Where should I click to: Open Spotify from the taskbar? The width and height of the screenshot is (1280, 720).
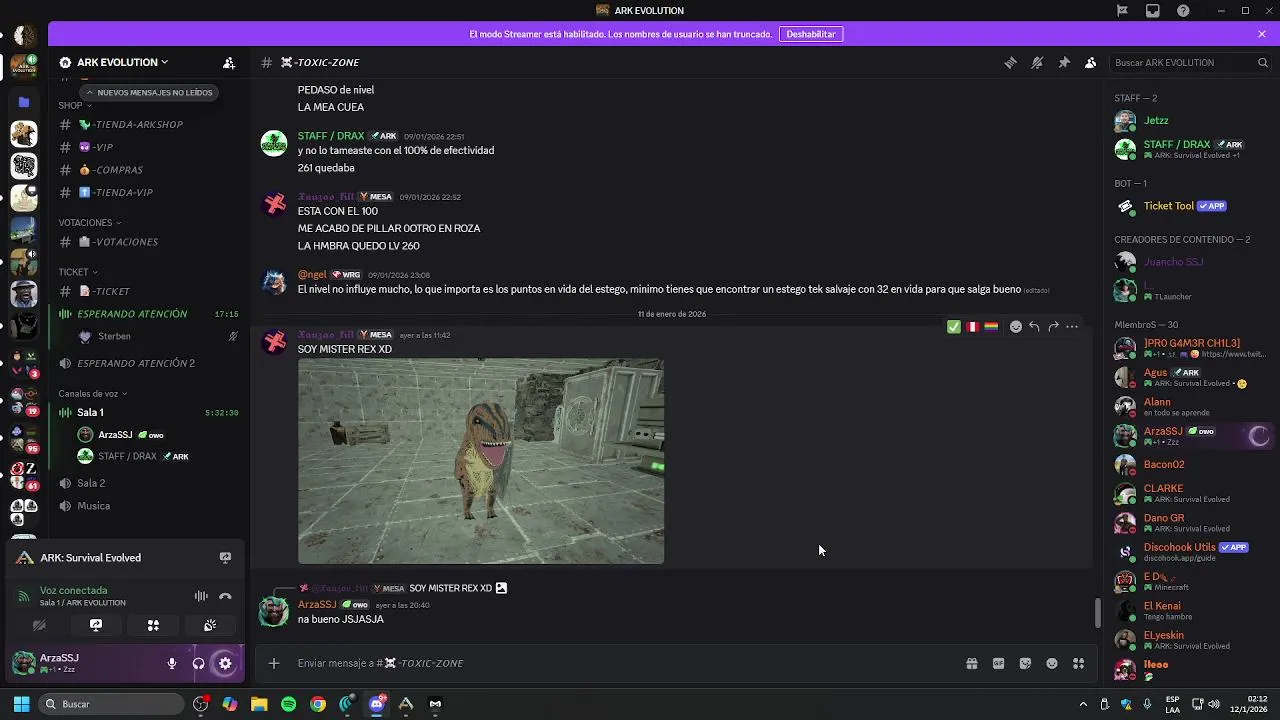tap(288, 704)
